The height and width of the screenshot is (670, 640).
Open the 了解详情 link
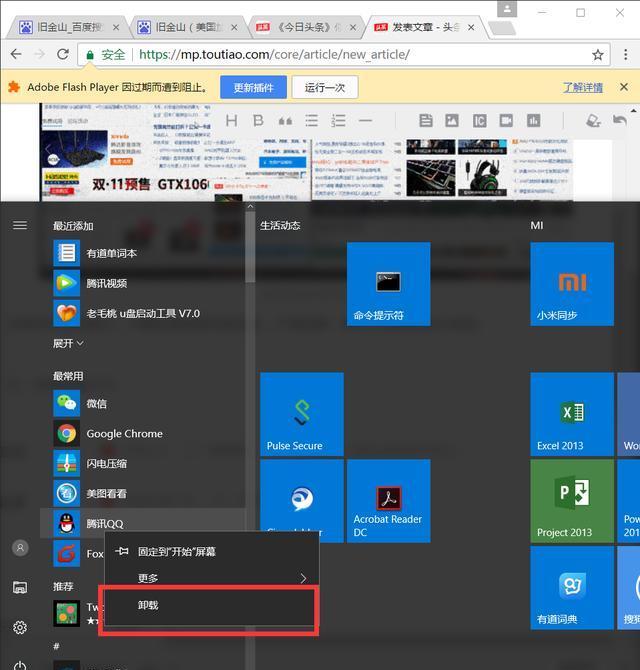coord(583,88)
